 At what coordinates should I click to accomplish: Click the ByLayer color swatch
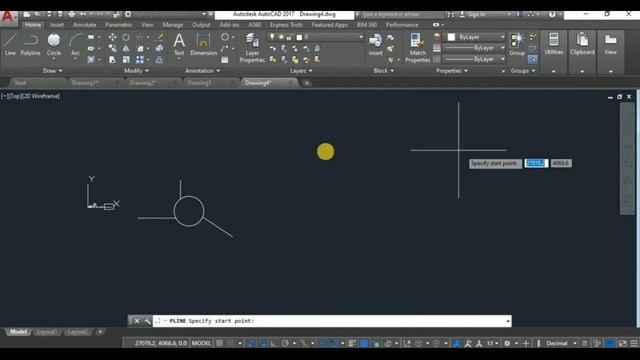tap(451, 37)
